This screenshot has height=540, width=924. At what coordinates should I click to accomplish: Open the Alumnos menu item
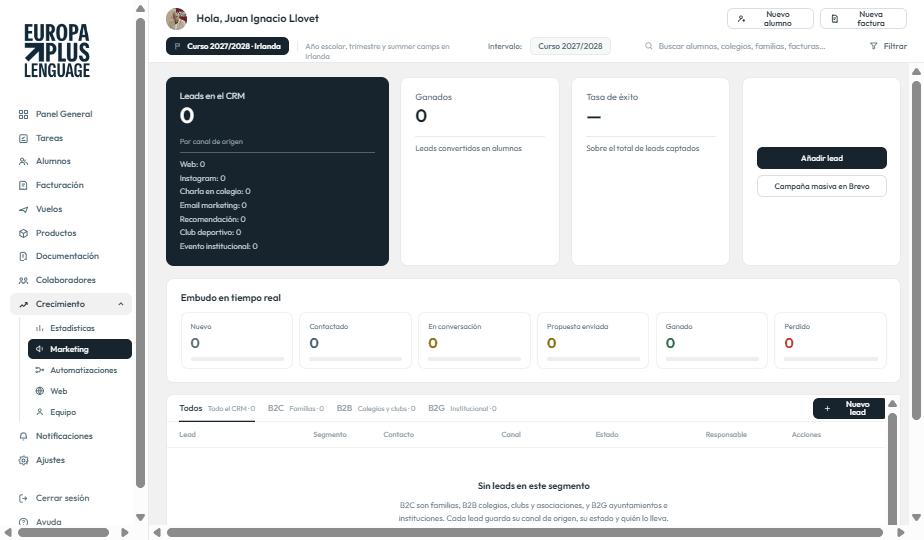click(71, 162)
